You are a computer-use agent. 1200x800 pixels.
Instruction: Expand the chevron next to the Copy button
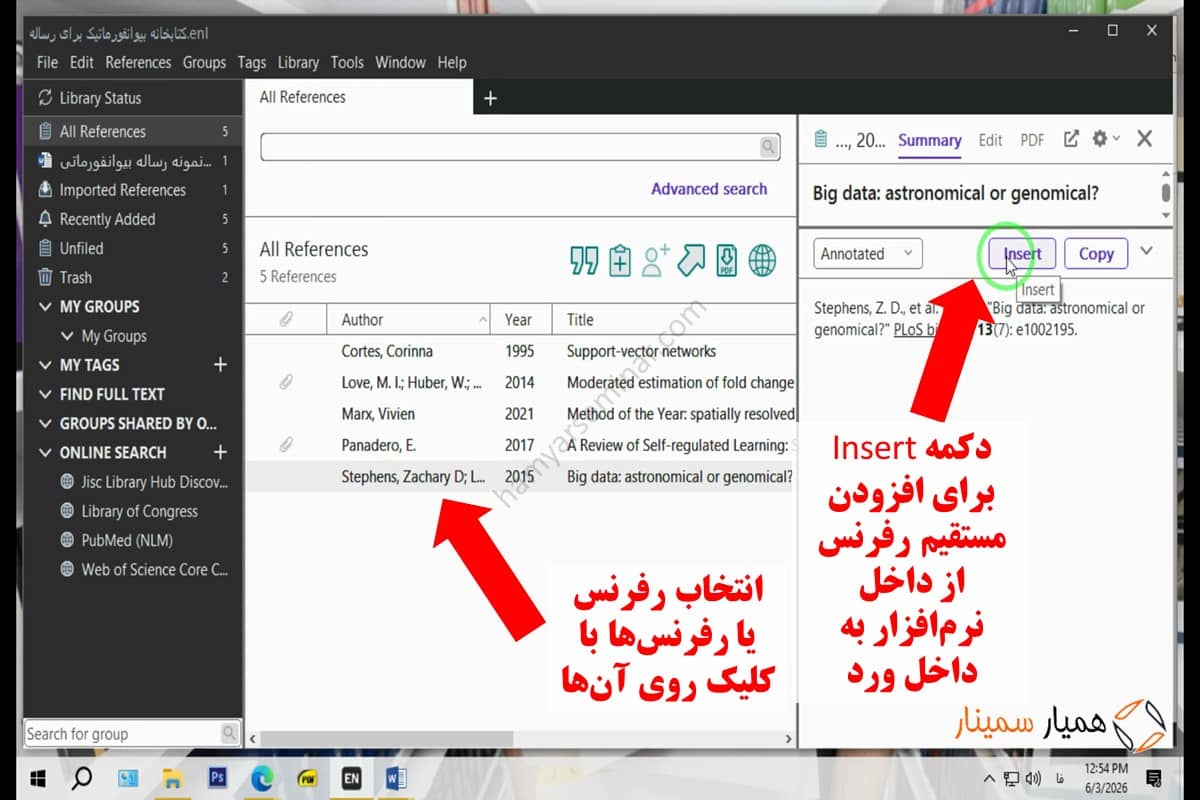click(1147, 251)
